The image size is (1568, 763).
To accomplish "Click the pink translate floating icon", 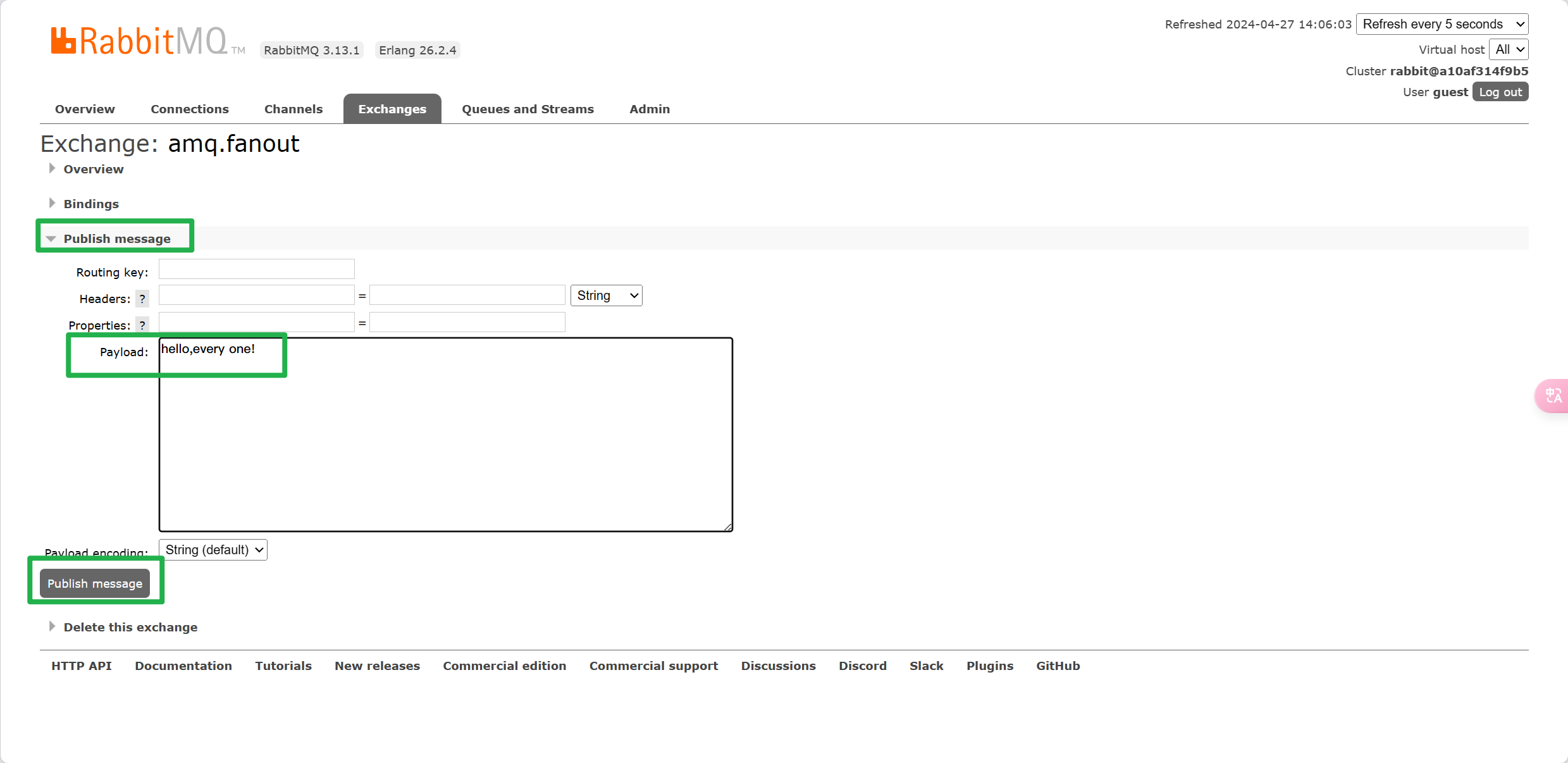I will point(1553,396).
